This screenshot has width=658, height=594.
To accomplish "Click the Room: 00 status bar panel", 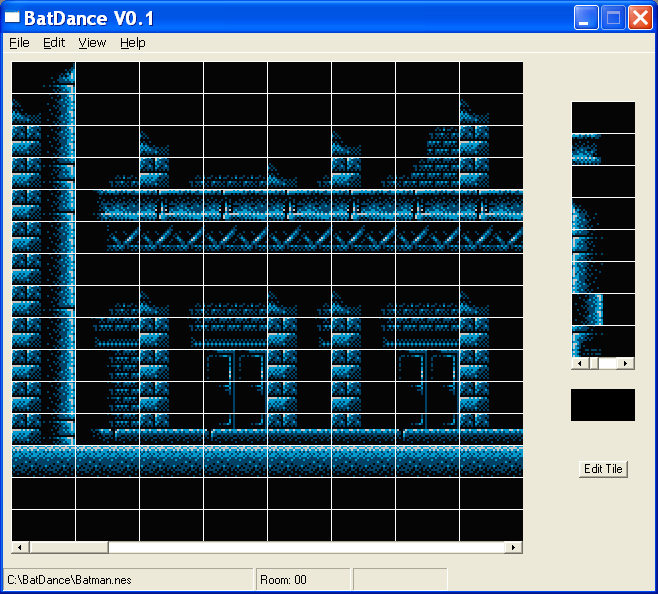I will [x=301, y=579].
